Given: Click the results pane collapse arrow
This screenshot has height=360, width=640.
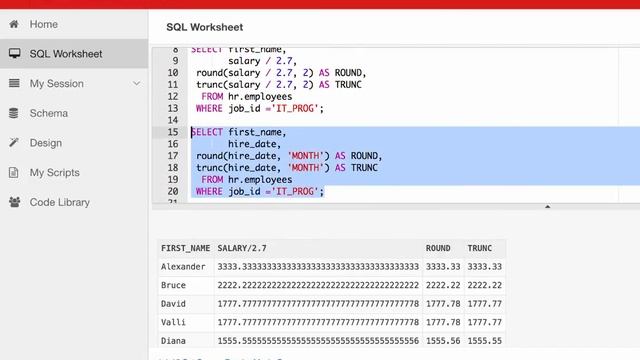Looking at the screenshot, I should (547, 207).
